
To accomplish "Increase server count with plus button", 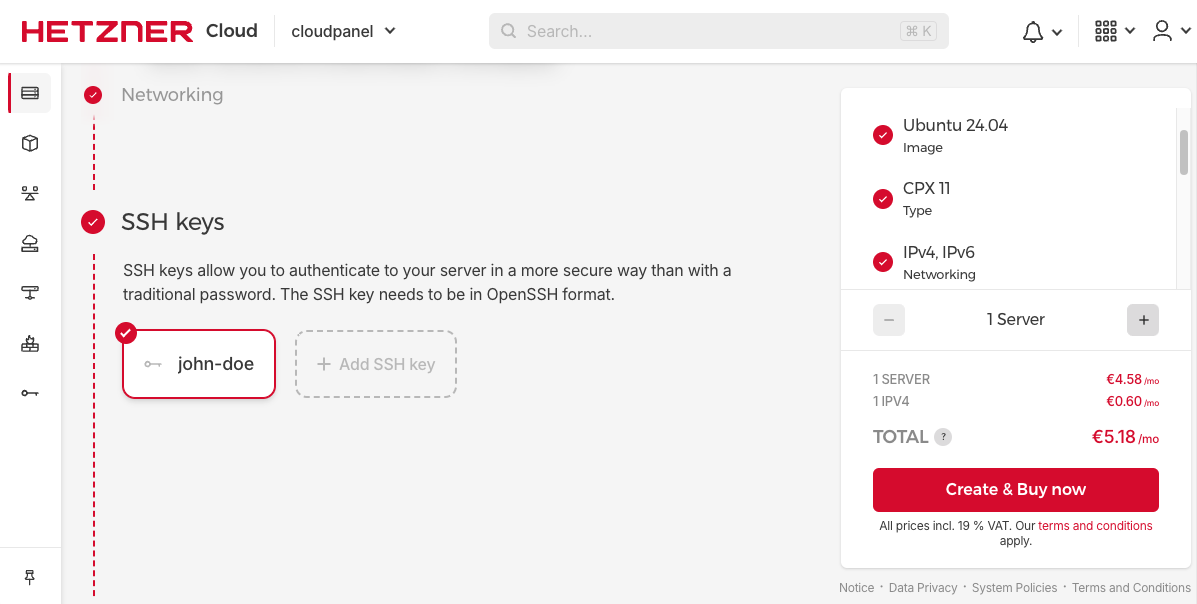I will [1143, 320].
